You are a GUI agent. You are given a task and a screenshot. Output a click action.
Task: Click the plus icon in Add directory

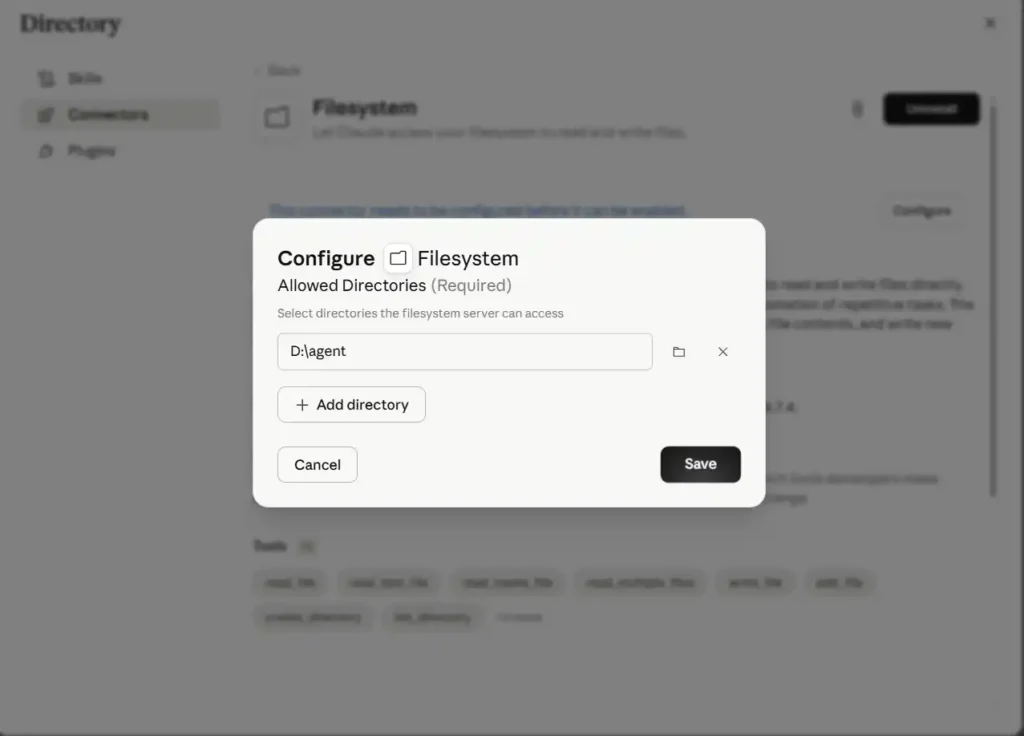point(302,405)
